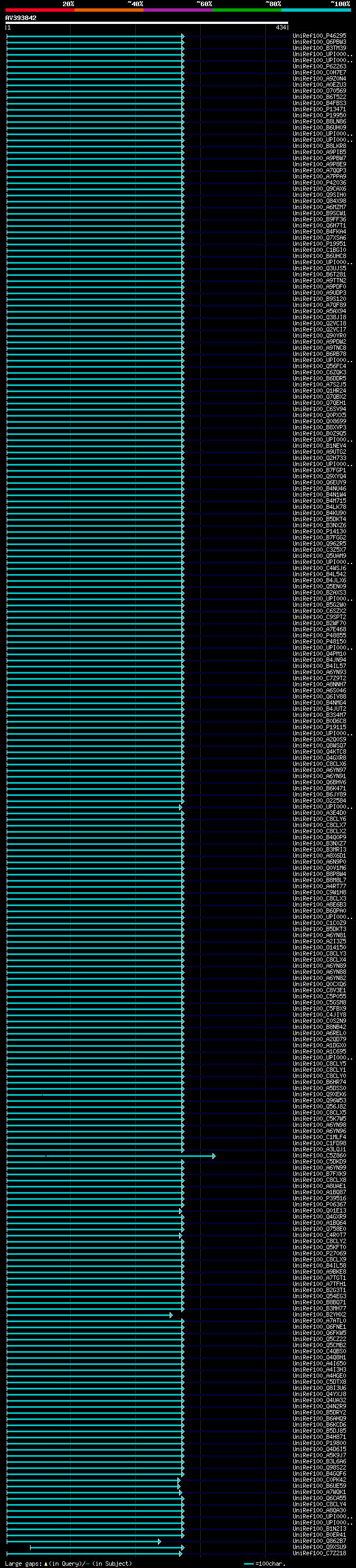
Task: Select hit UniRef100_B8LKR8
Action: pos(319,146)
